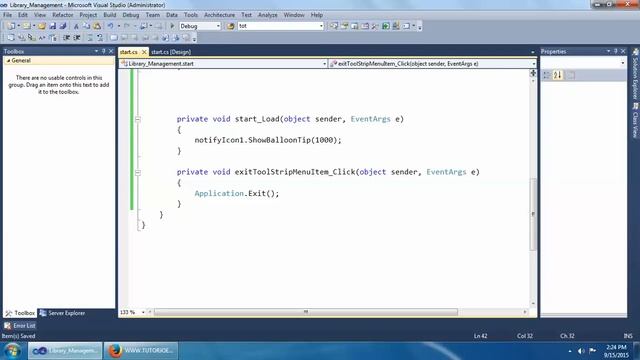This screenshot has height=360, width=640.
Task: Open the Refactor menu
Action: 62,15
